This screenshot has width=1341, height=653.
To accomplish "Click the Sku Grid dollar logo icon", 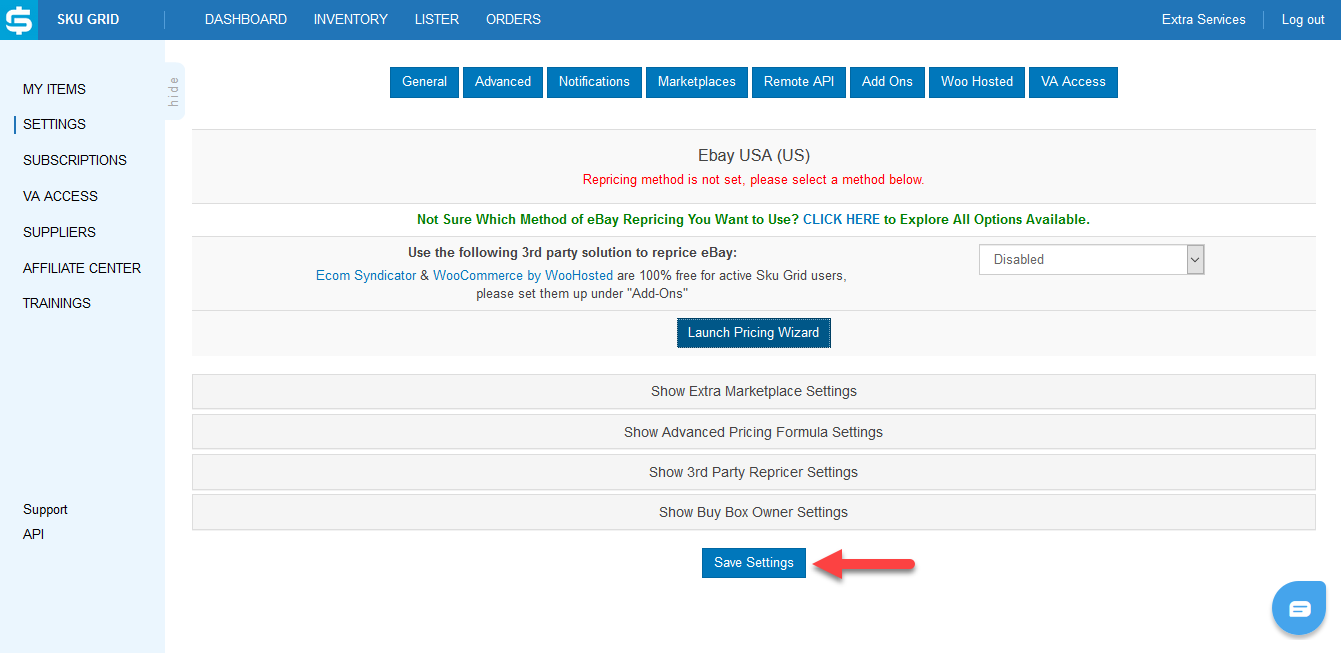I will click(19, 20).
